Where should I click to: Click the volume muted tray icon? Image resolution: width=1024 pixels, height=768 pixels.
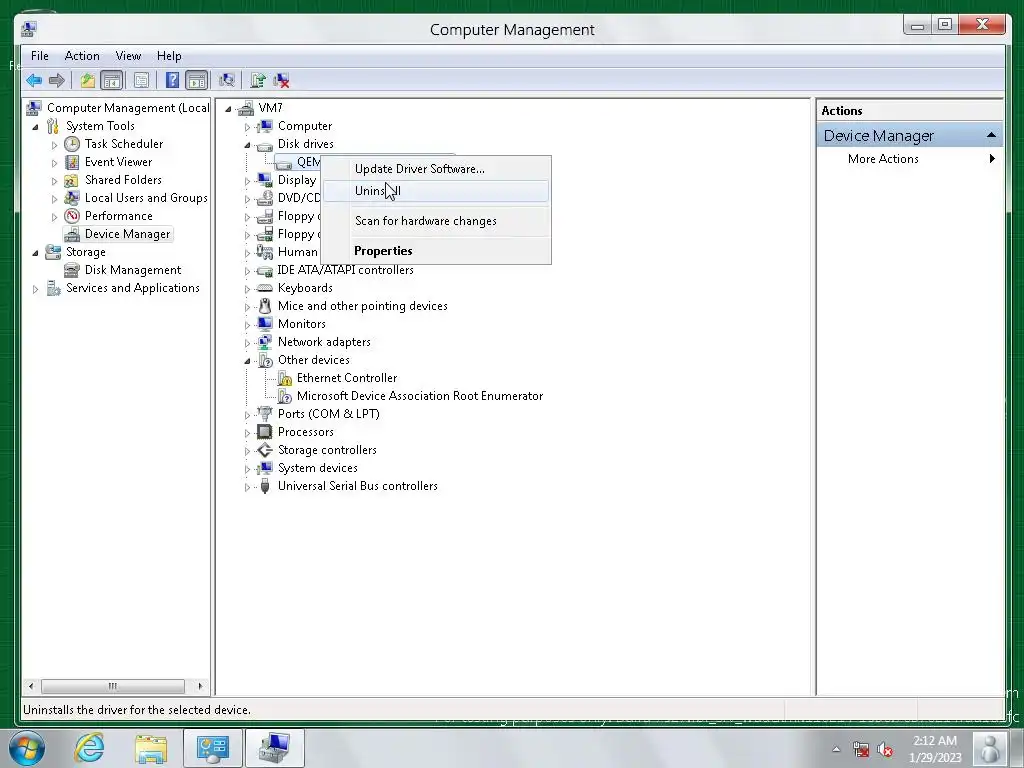(x=885, y=749)
